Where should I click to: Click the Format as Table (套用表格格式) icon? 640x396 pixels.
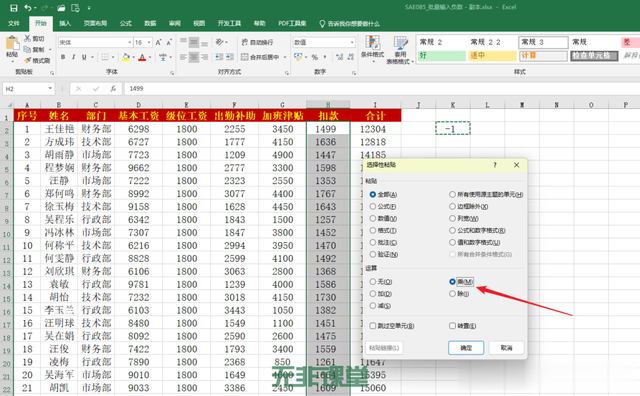tap(401, 43)
